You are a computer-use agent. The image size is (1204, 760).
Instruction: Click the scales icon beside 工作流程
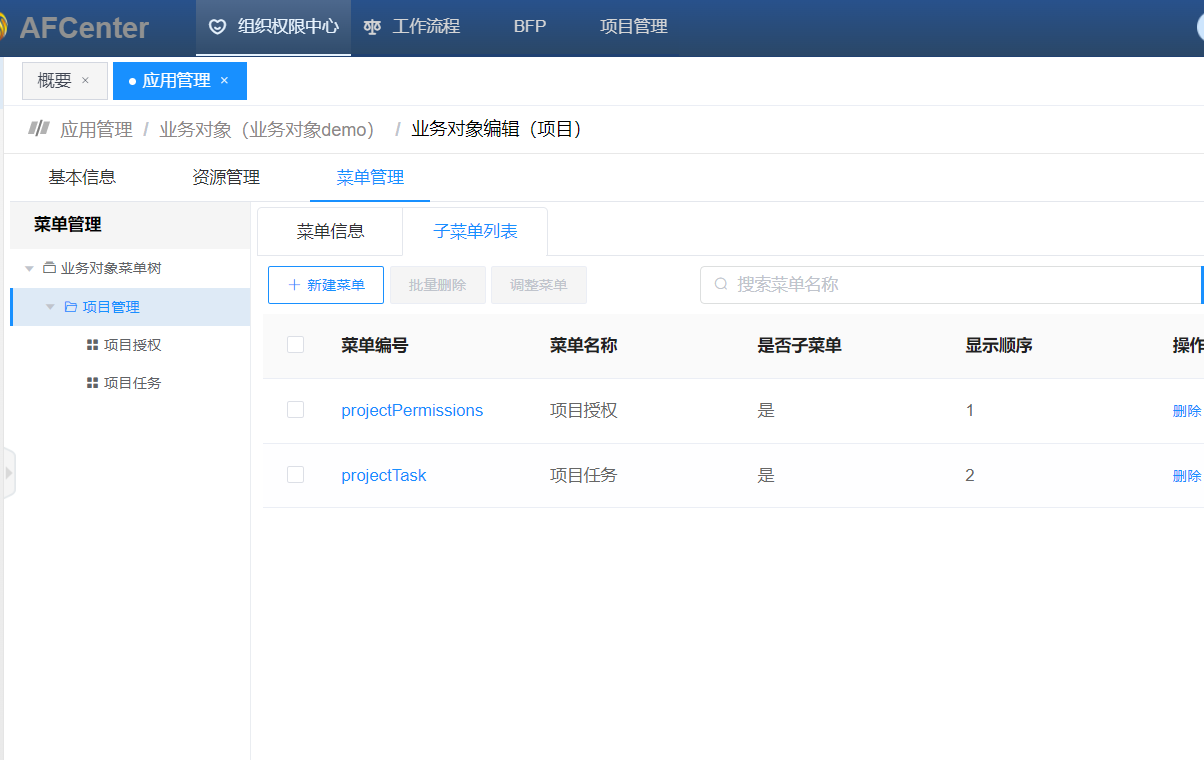pyautogui.click(x=373, y=27)
